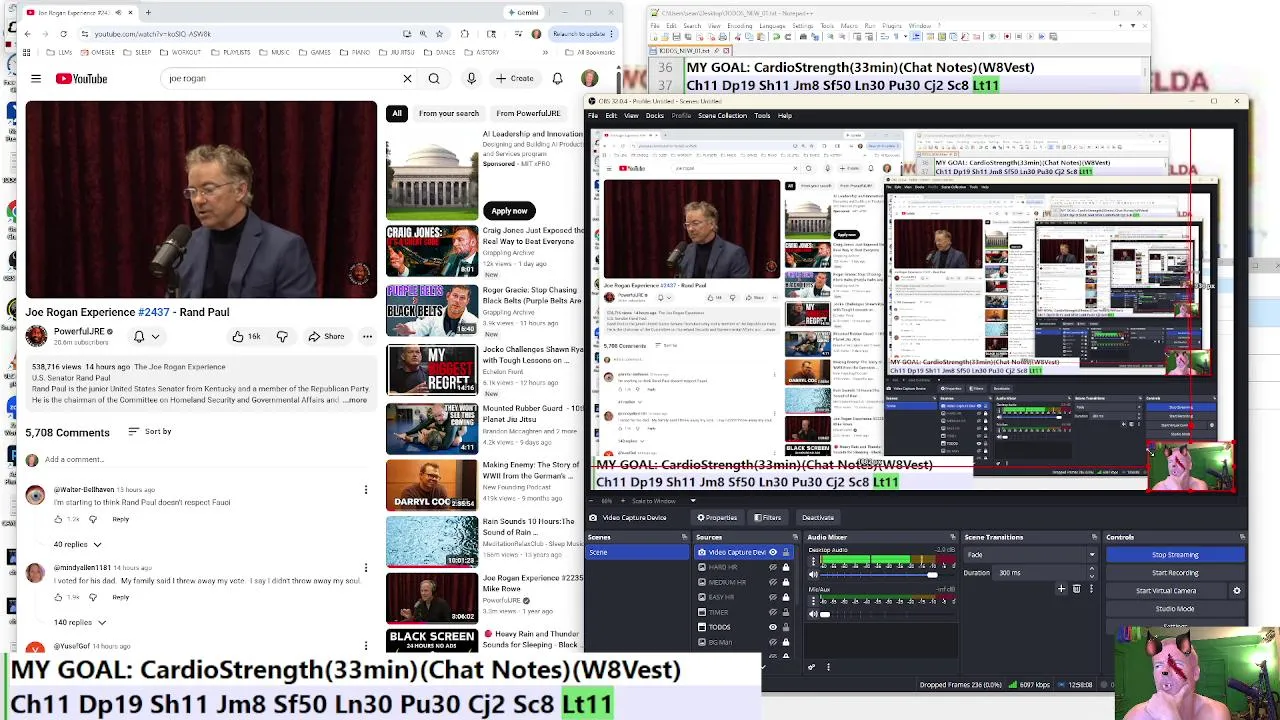The height and width of the screenshot is (720, 1280).
Task: Go to YouTube home via logo
Action: [81, 78]
